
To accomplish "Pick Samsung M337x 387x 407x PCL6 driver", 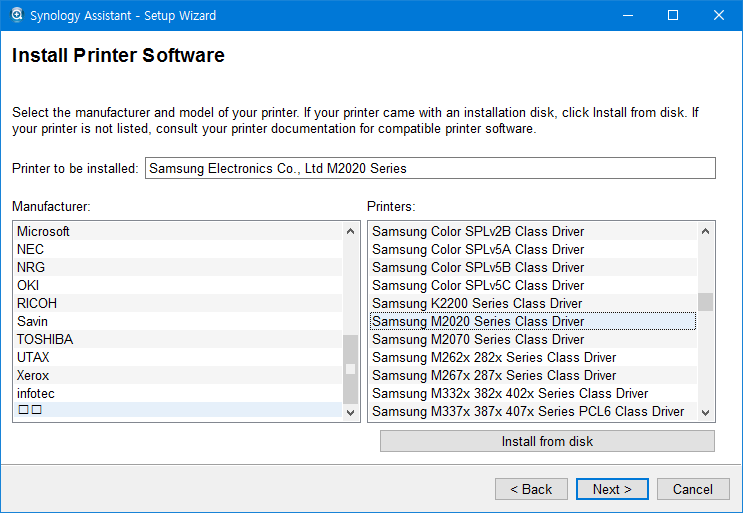I will 528,411.
